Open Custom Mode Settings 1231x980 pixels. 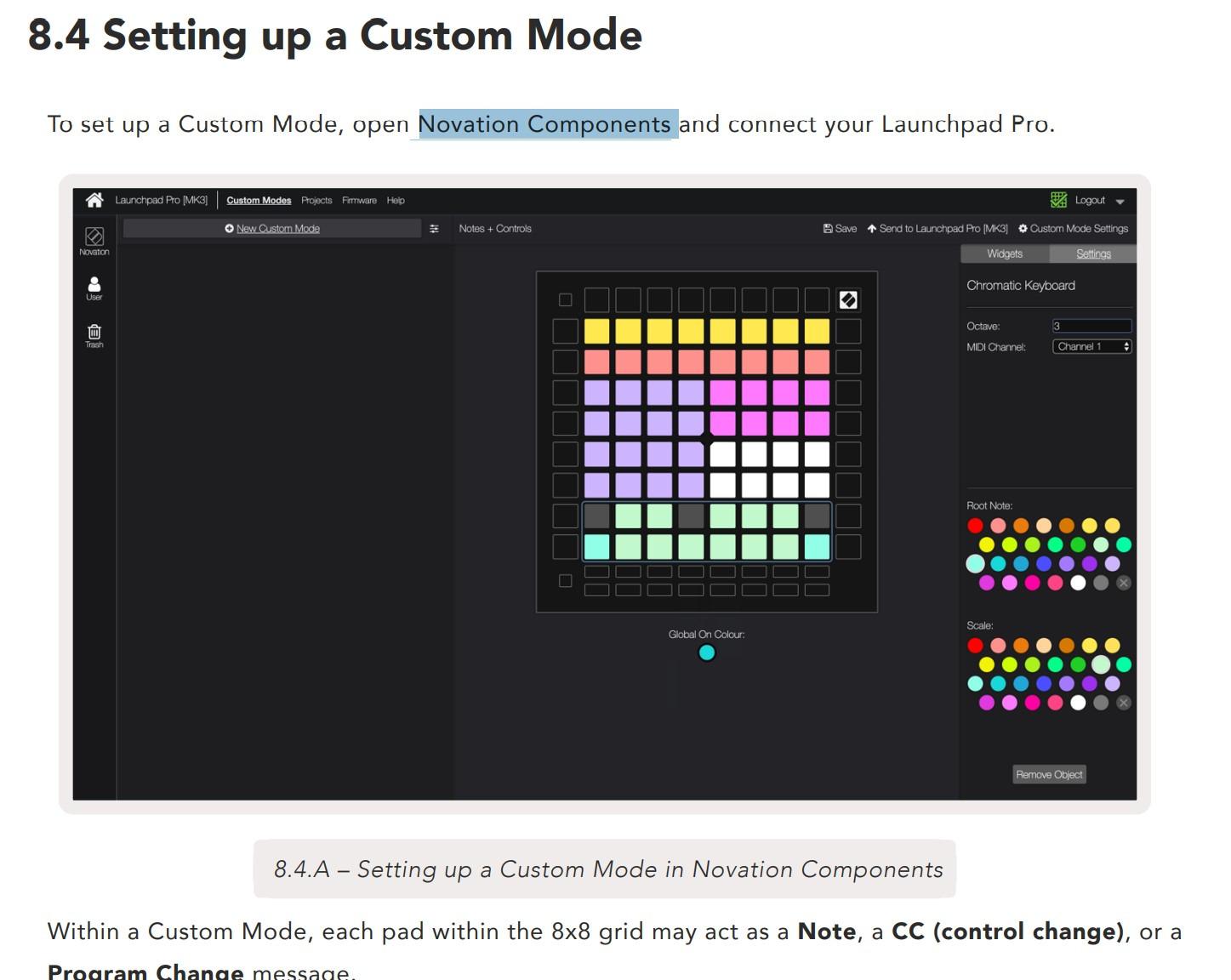pyautogui.click(x=1073, y=229)
